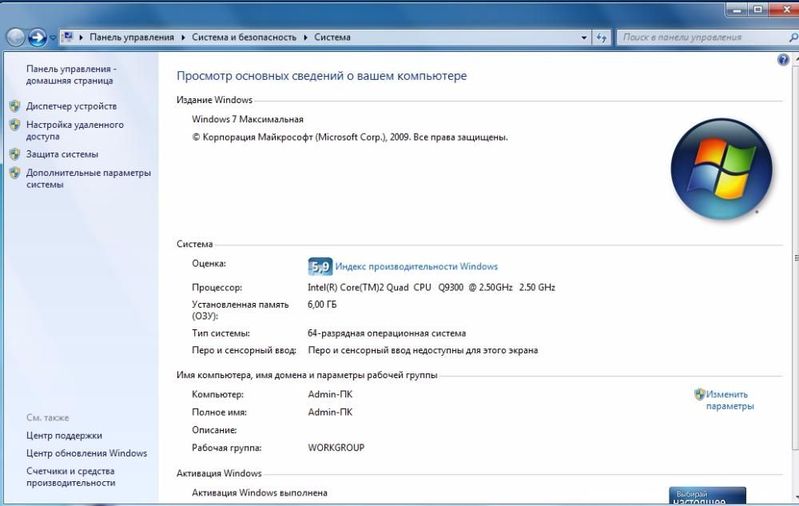This screenshot has height=506, width=799.
Task: Open the recent pages dropdown arrow
Action: 52,38
